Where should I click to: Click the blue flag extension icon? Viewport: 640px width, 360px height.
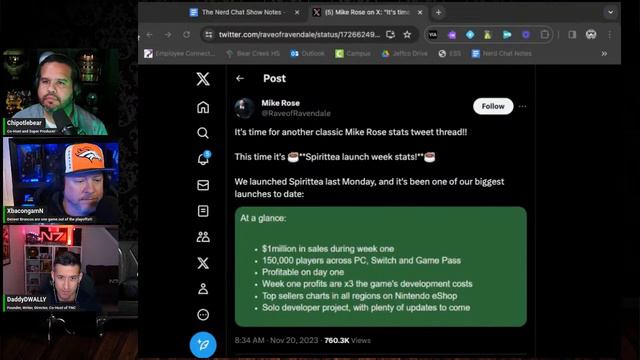tap(507, 35)
